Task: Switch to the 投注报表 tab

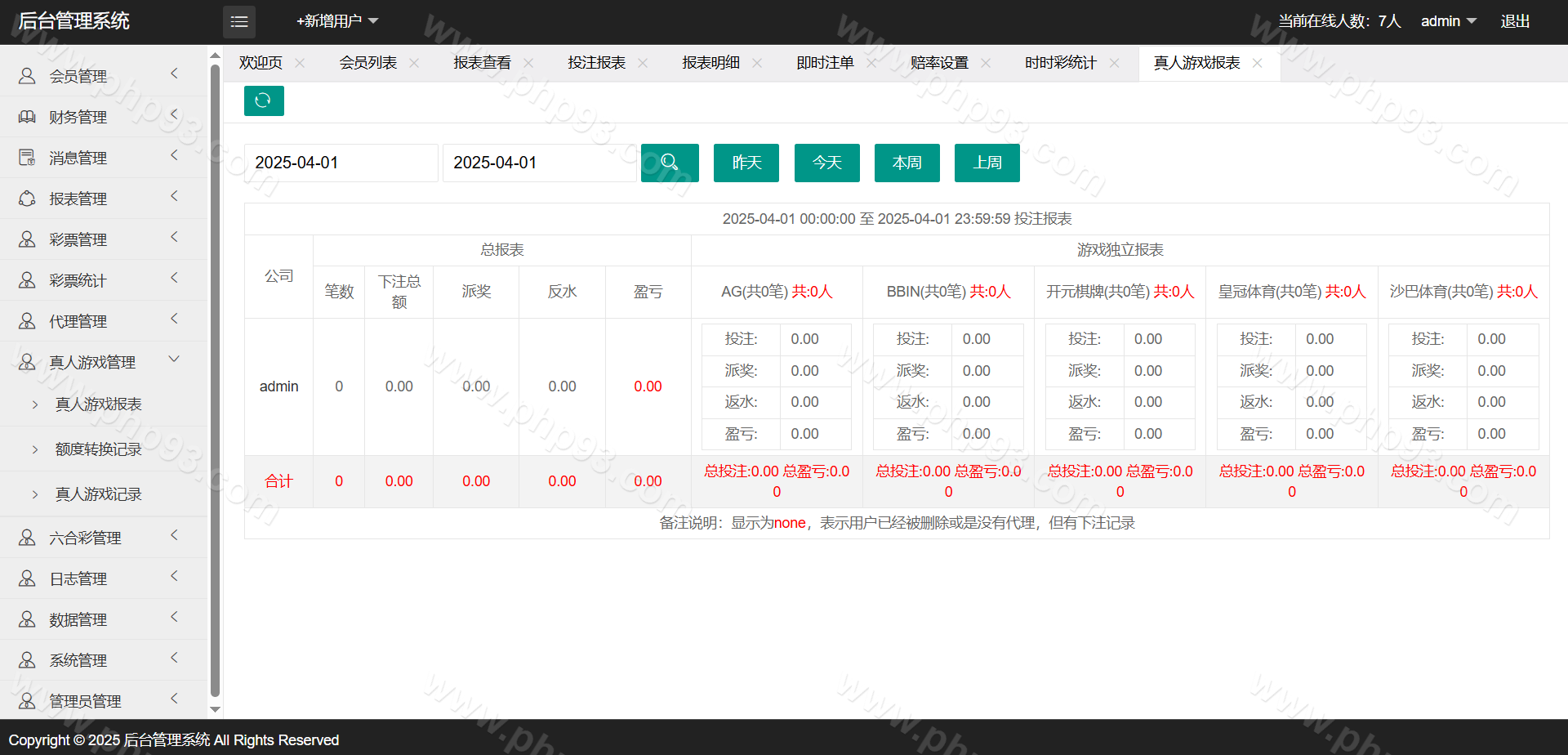Action: click(x=596, y=63)
